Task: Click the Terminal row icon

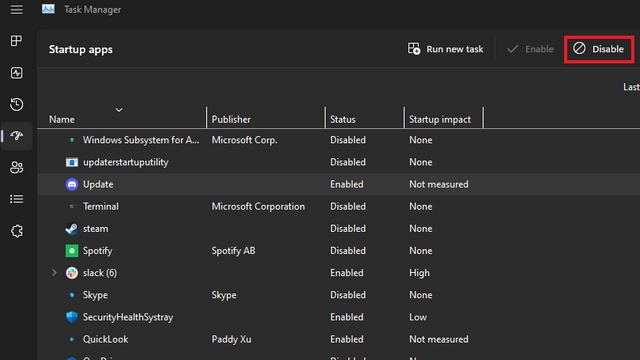Action: (x=72, y=207)
